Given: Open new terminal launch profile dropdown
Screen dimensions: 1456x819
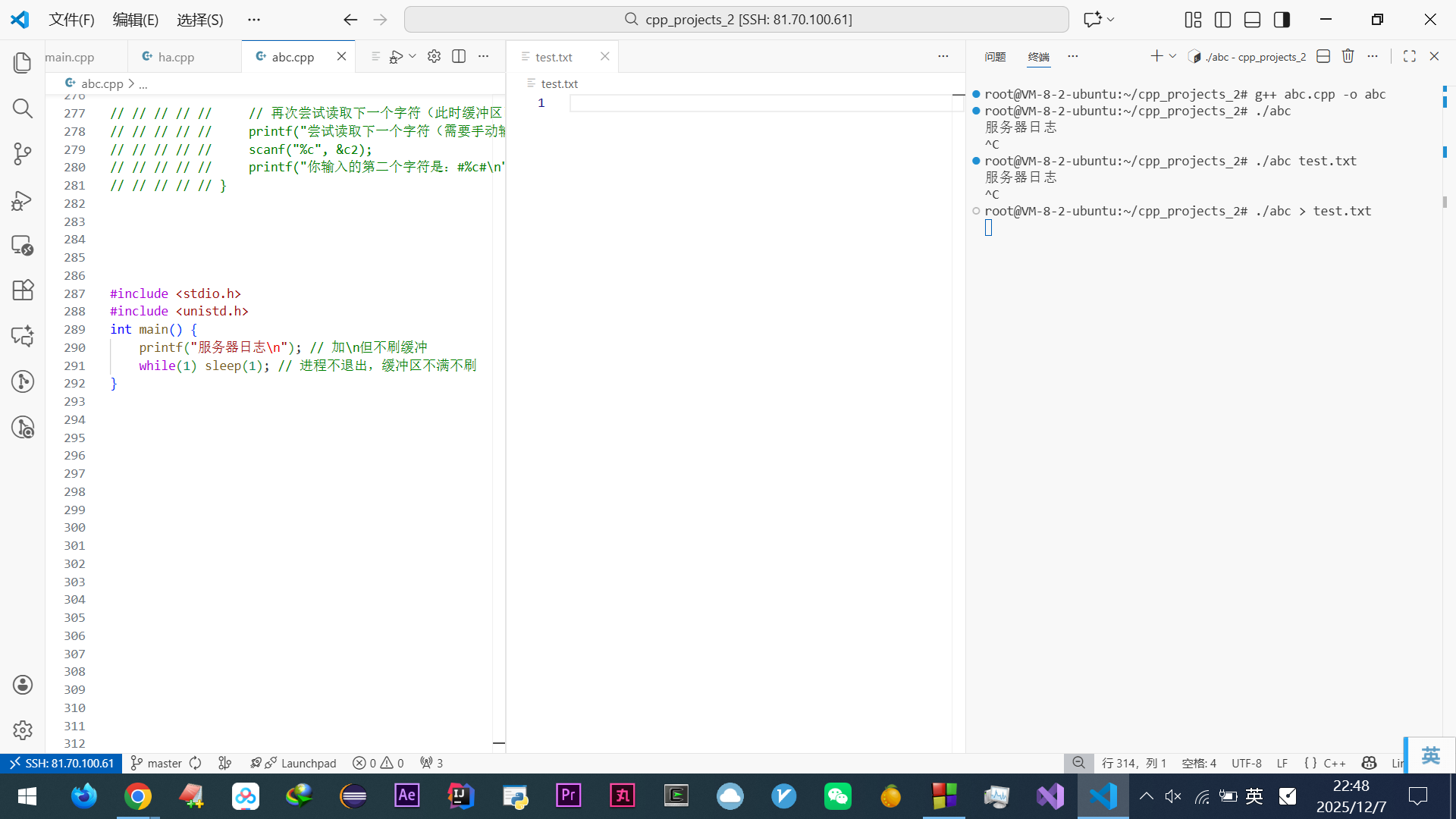Looking at the screenshot, I should point(1172,56).
